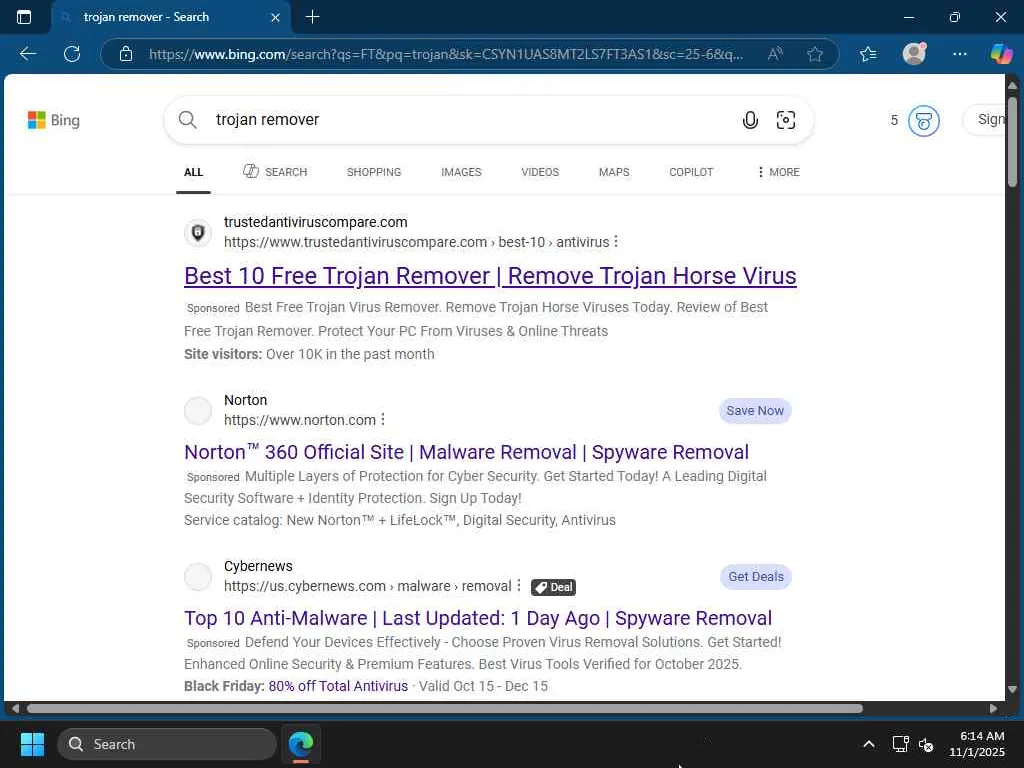Add this page to favorites star

coord(814,54)
